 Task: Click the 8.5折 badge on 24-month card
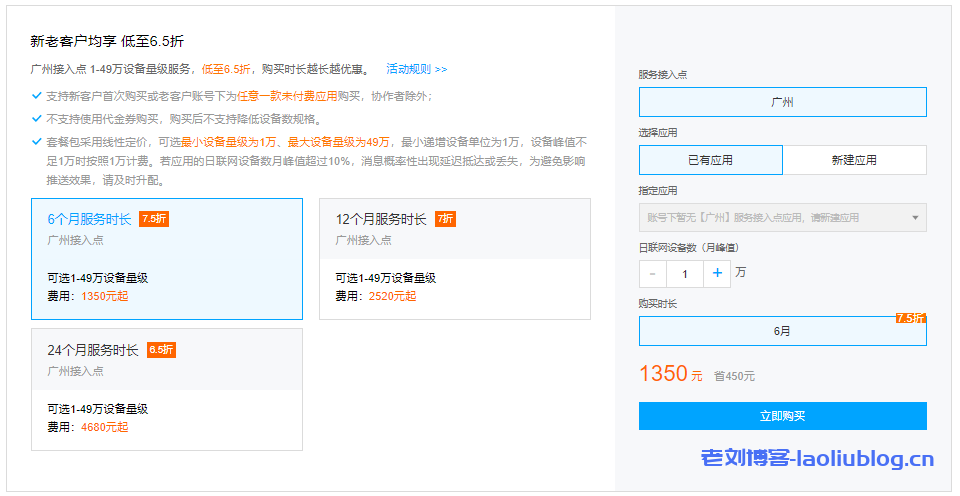pyautogui.click(x=162, y=350)
